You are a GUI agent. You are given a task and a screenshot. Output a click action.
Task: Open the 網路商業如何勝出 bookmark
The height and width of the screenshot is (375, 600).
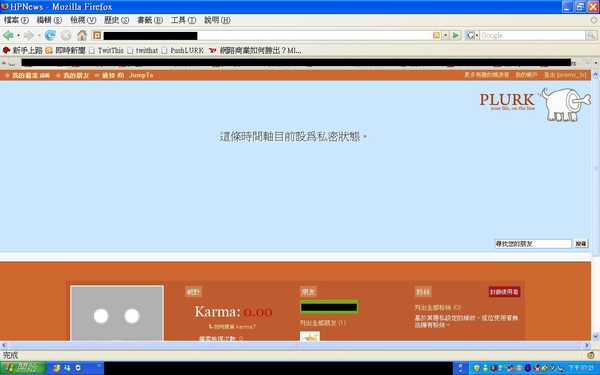[255, 50]
